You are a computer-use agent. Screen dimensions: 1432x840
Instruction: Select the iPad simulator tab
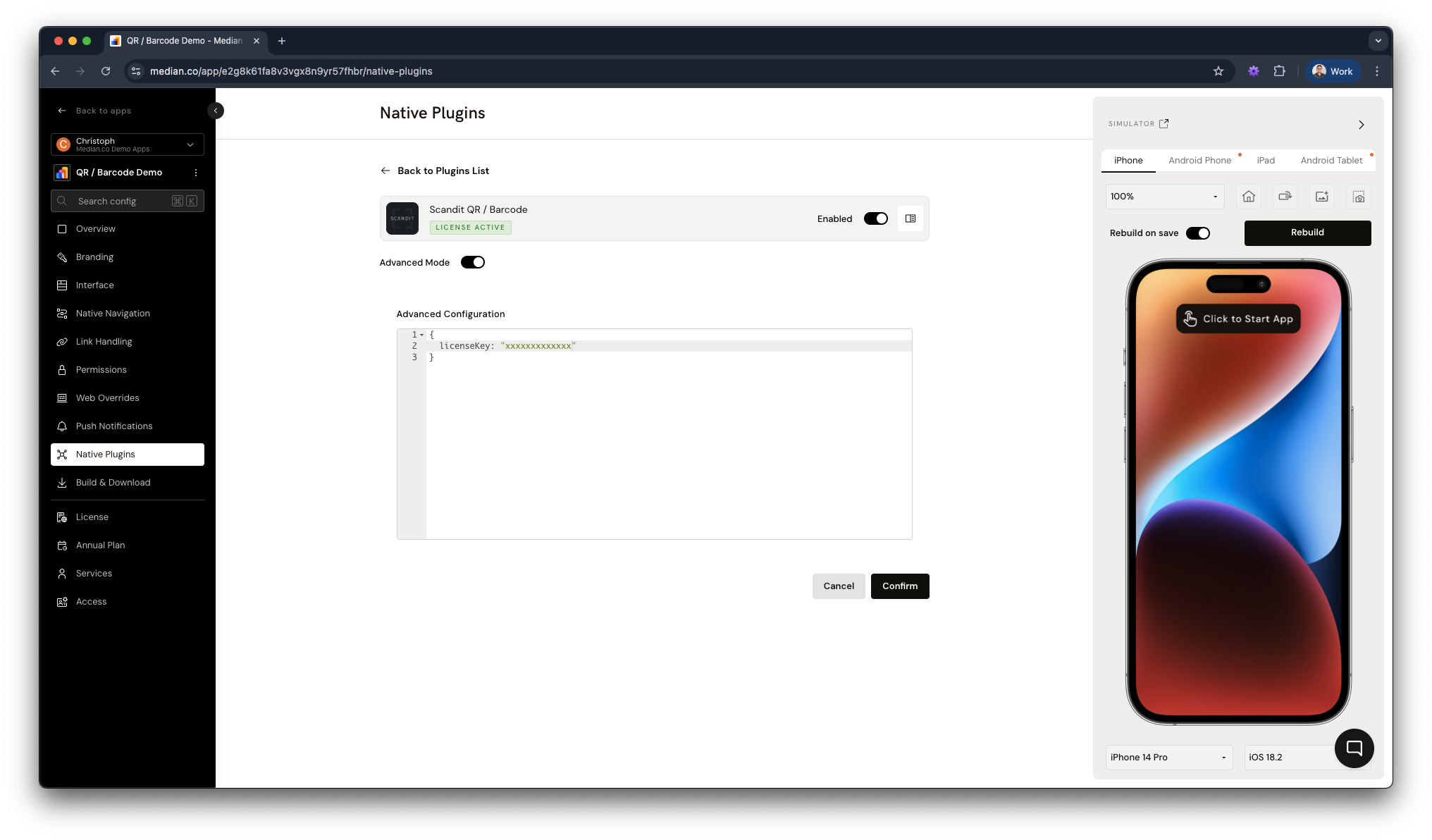(1266, 160)
